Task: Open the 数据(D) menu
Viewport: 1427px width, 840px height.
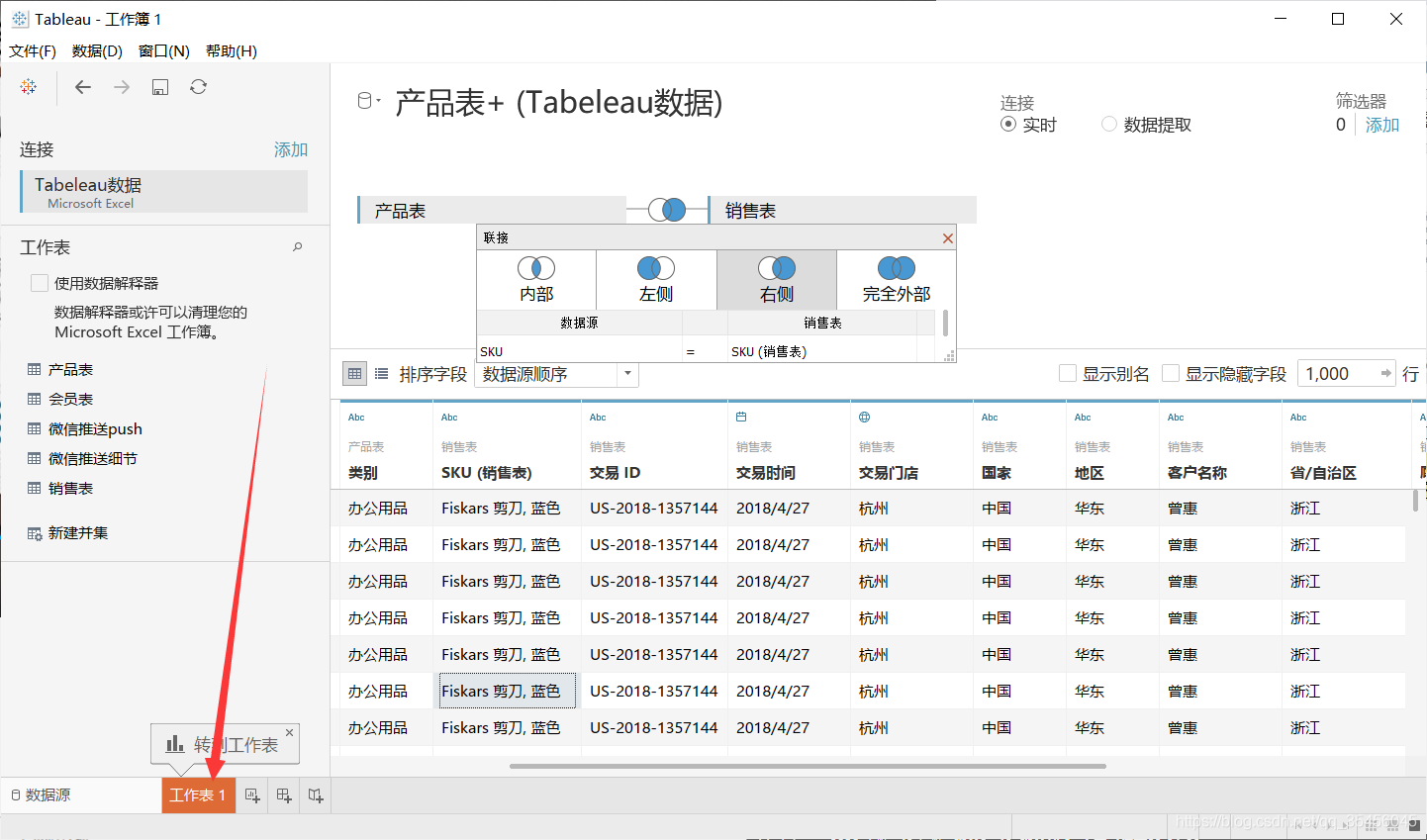Action: coord(97,50)
